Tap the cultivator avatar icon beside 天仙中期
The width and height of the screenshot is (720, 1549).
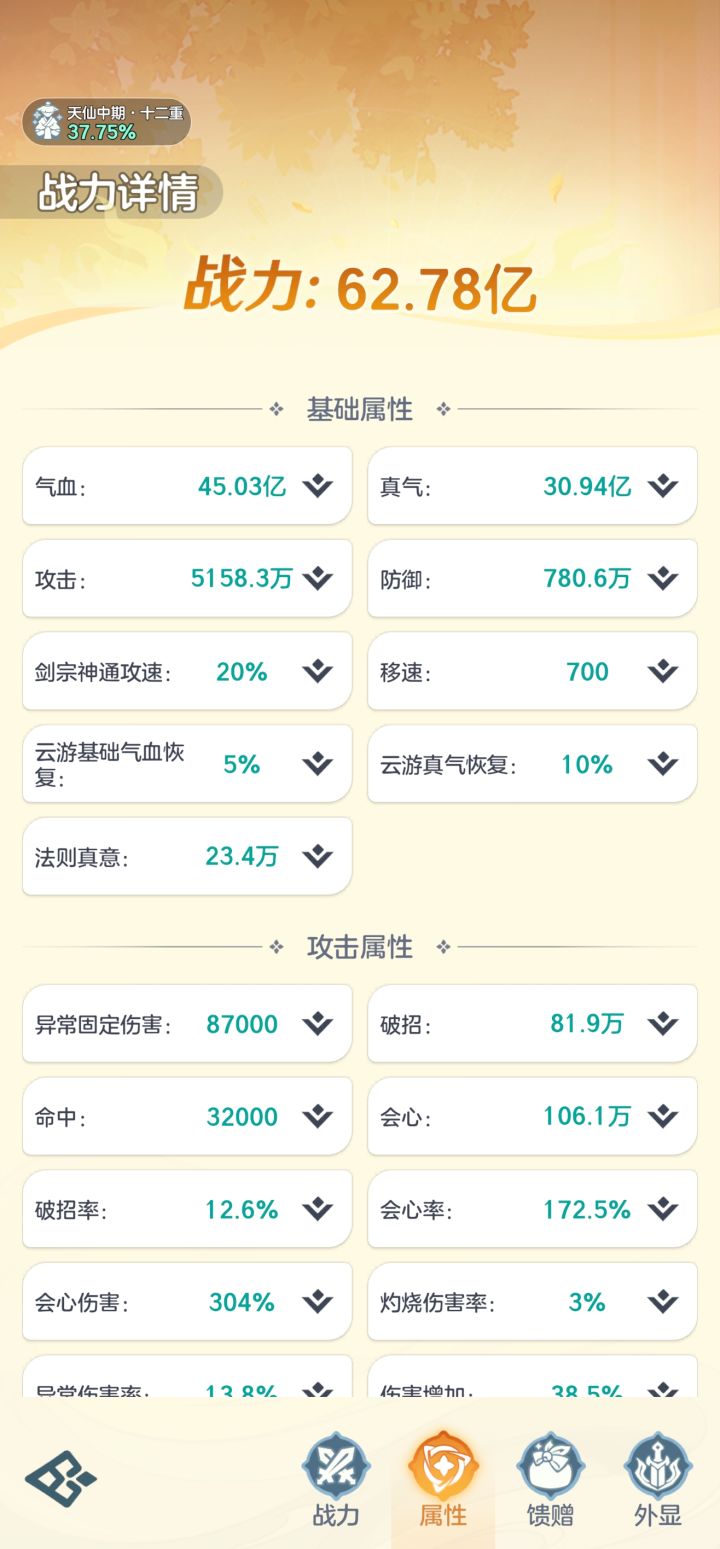pos(46,122)
